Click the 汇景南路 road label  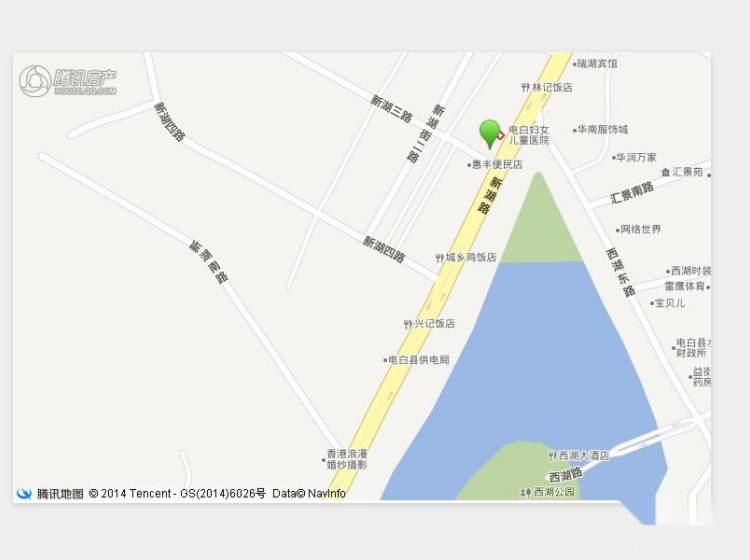(632, 192)
